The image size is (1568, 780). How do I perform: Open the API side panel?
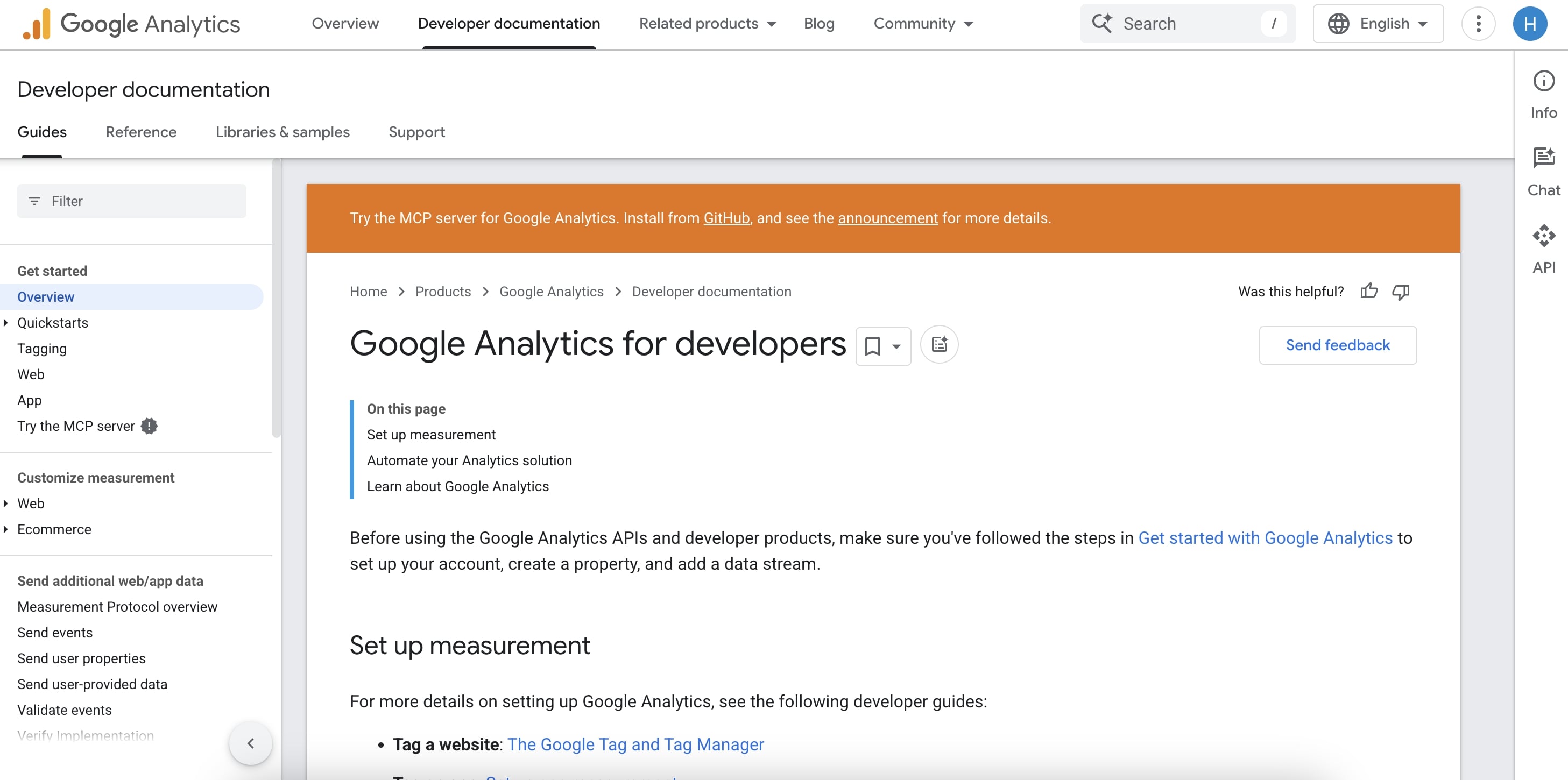click(x=1543, y=250)
